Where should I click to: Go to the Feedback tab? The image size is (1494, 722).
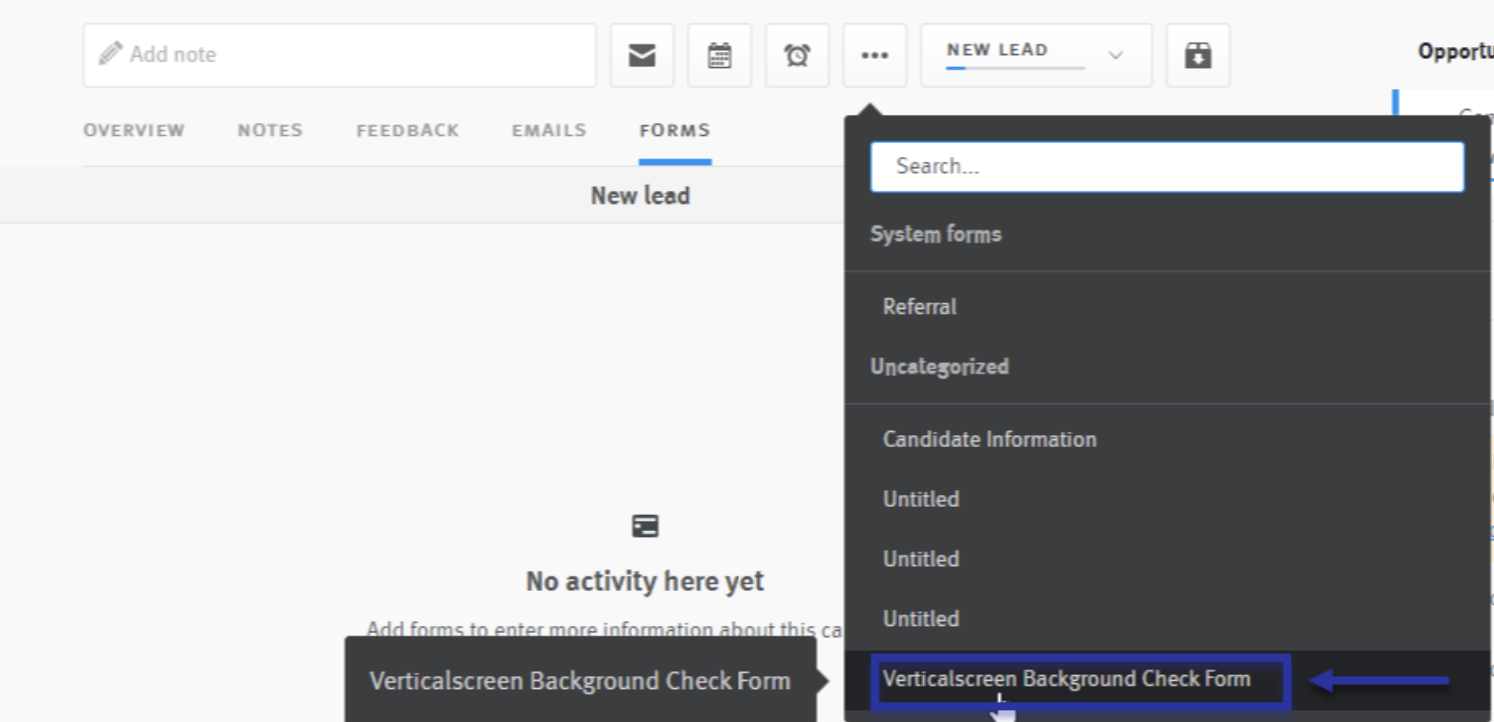point(407,130)
